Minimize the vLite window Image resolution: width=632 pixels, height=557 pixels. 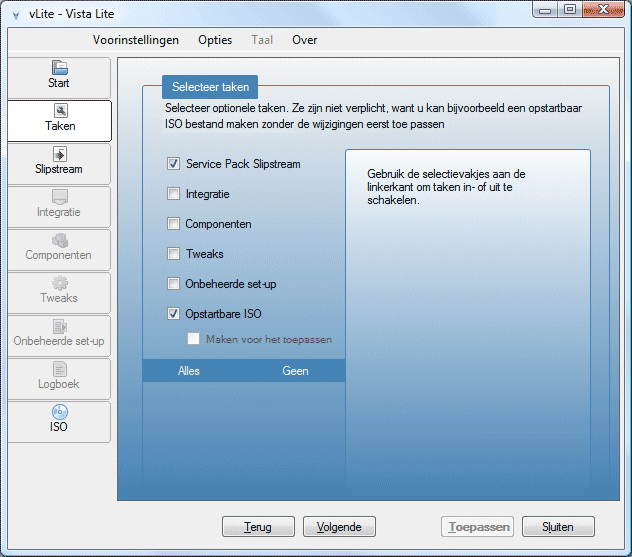(545, 10)
